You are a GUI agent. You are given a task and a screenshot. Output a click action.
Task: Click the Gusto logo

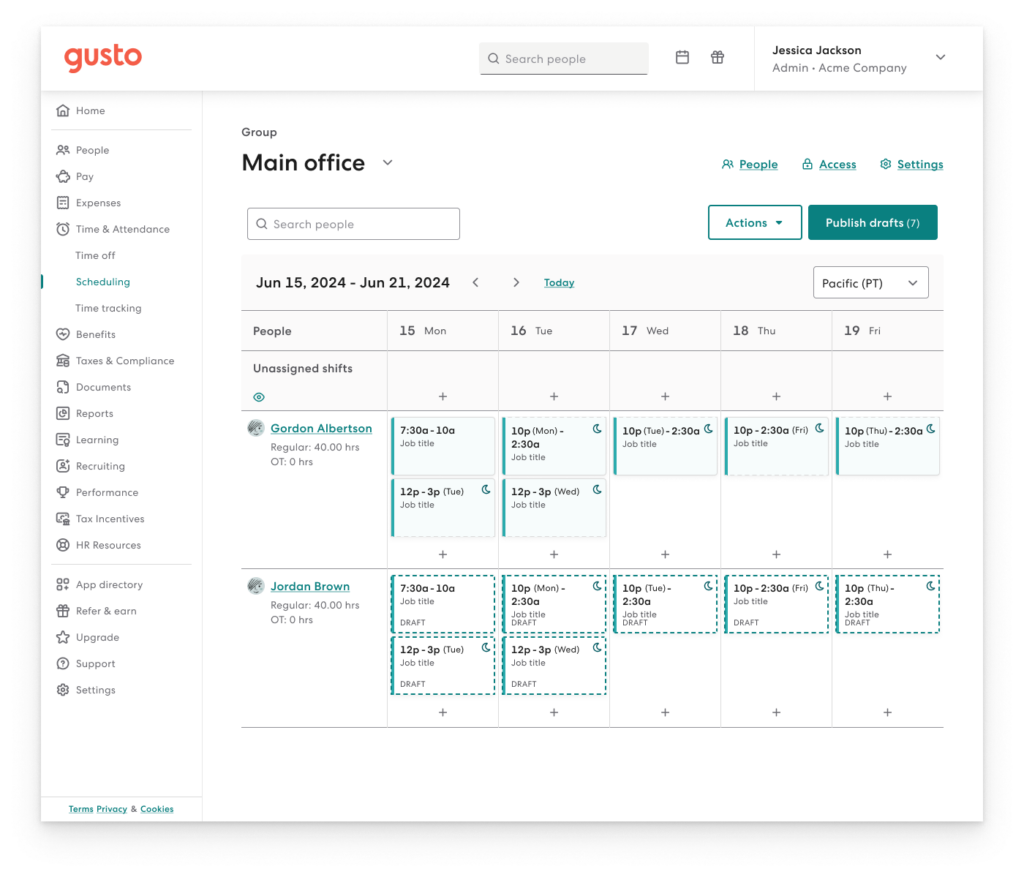(x=103, y=58)
